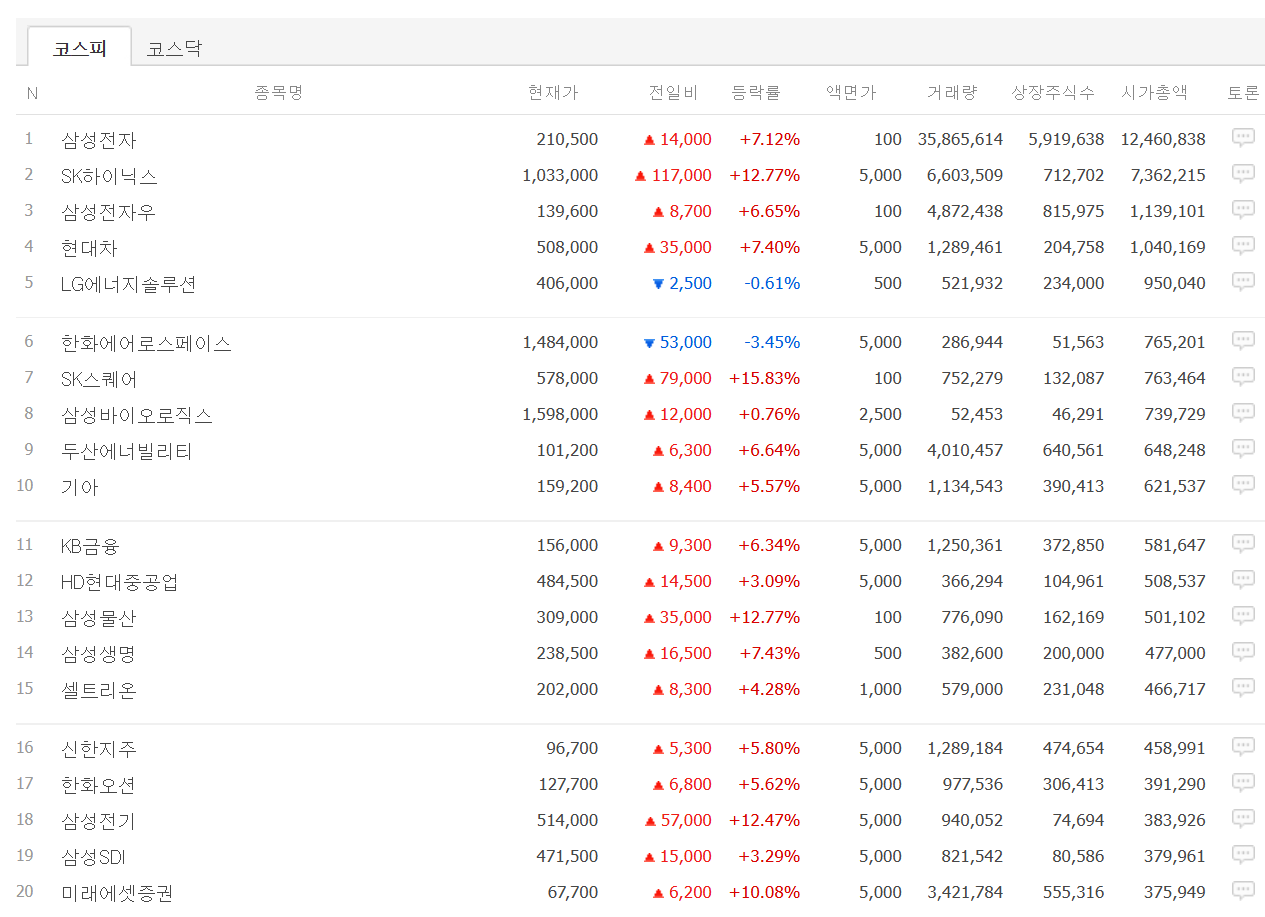Open discussion board icon for 삼성전자우

point(1243,210)
